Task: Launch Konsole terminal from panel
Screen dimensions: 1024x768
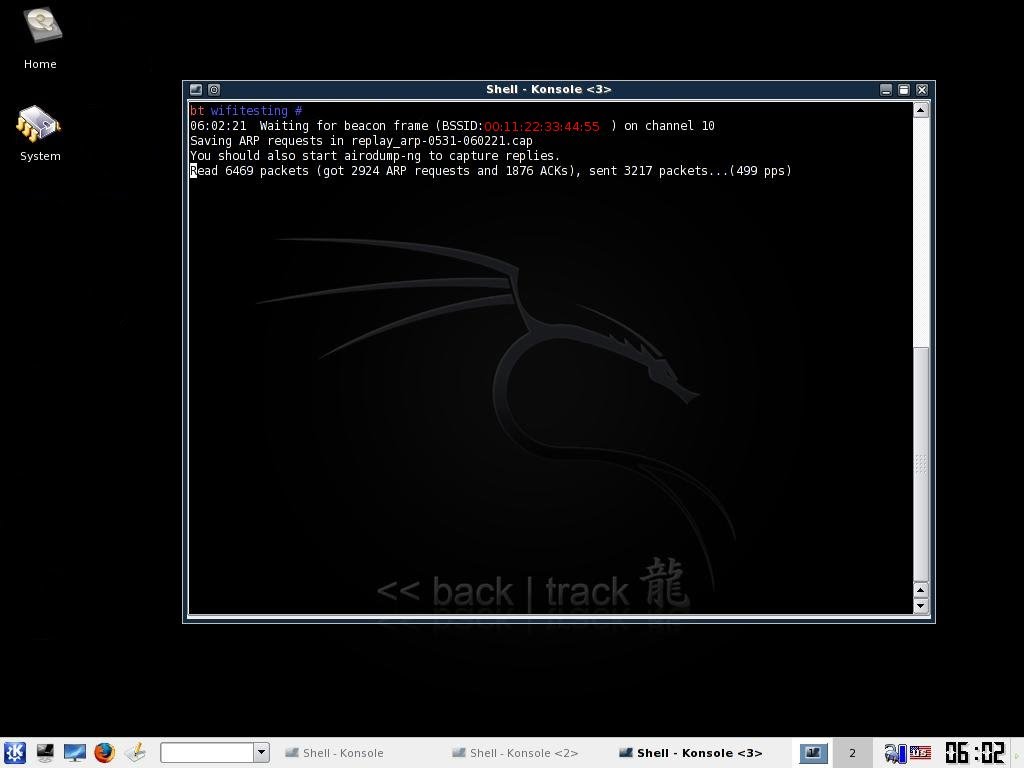Action: click(x=45, y=752)
